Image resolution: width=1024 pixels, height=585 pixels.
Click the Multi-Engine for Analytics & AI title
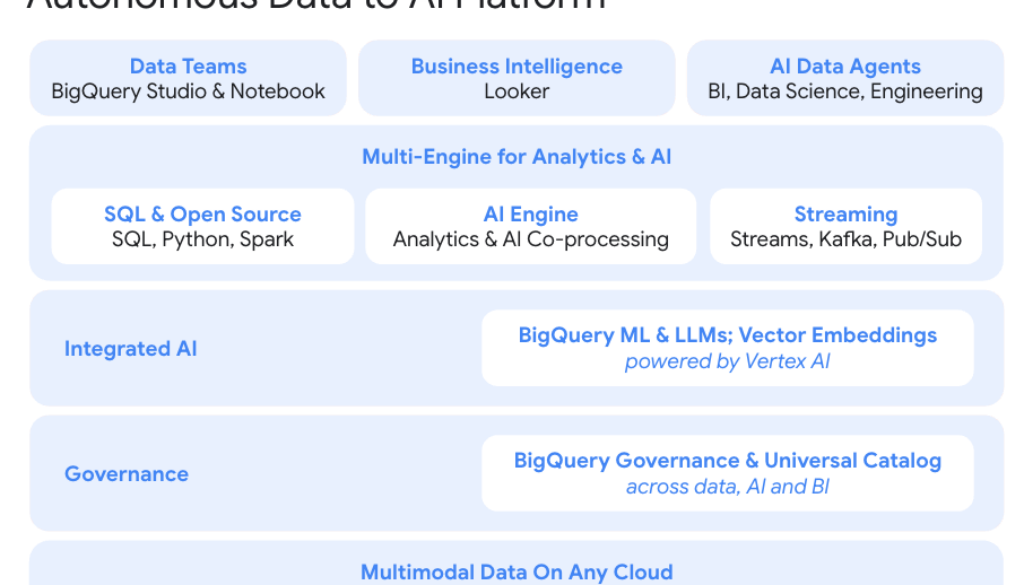point(516,157)
